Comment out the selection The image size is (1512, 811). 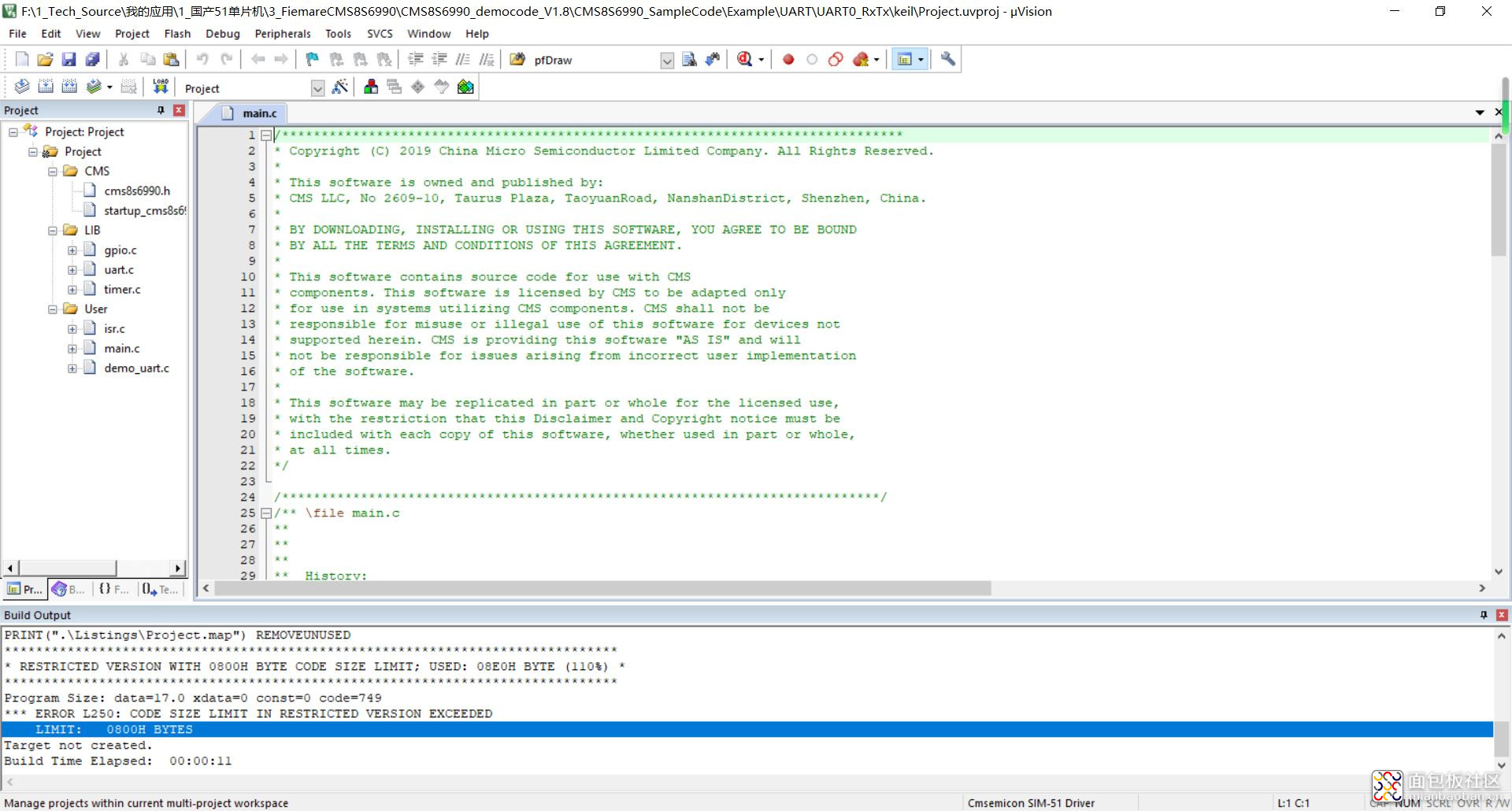point(463,59)
